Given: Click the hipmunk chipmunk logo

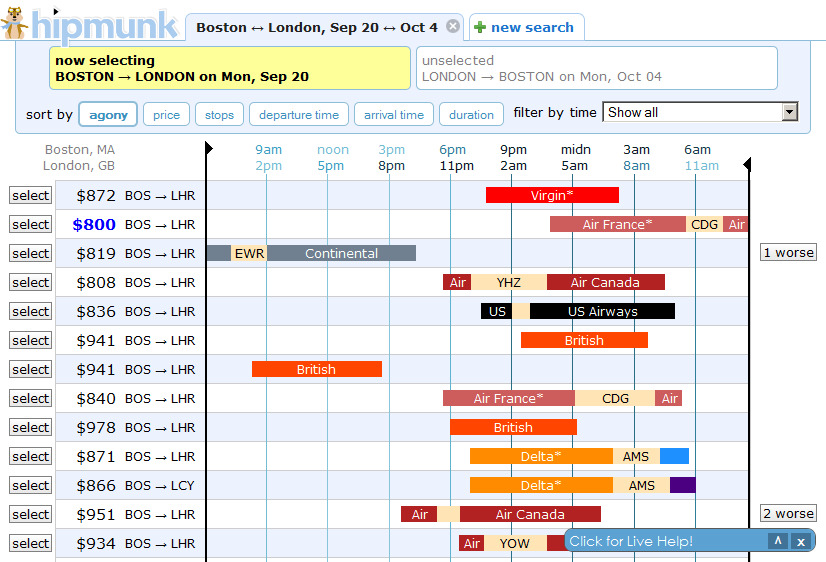Looking at the screenshot, I should tap(15, 23).
